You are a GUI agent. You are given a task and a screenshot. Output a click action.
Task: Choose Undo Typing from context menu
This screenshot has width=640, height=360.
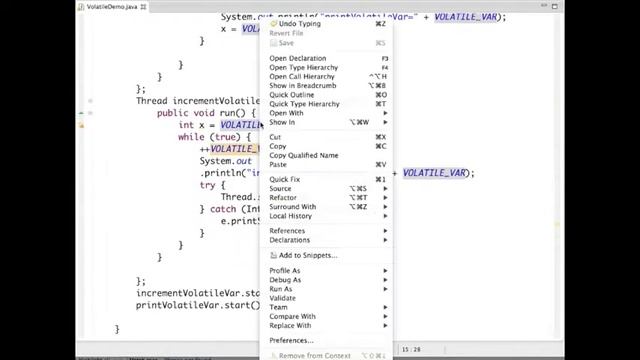point(327,24)
